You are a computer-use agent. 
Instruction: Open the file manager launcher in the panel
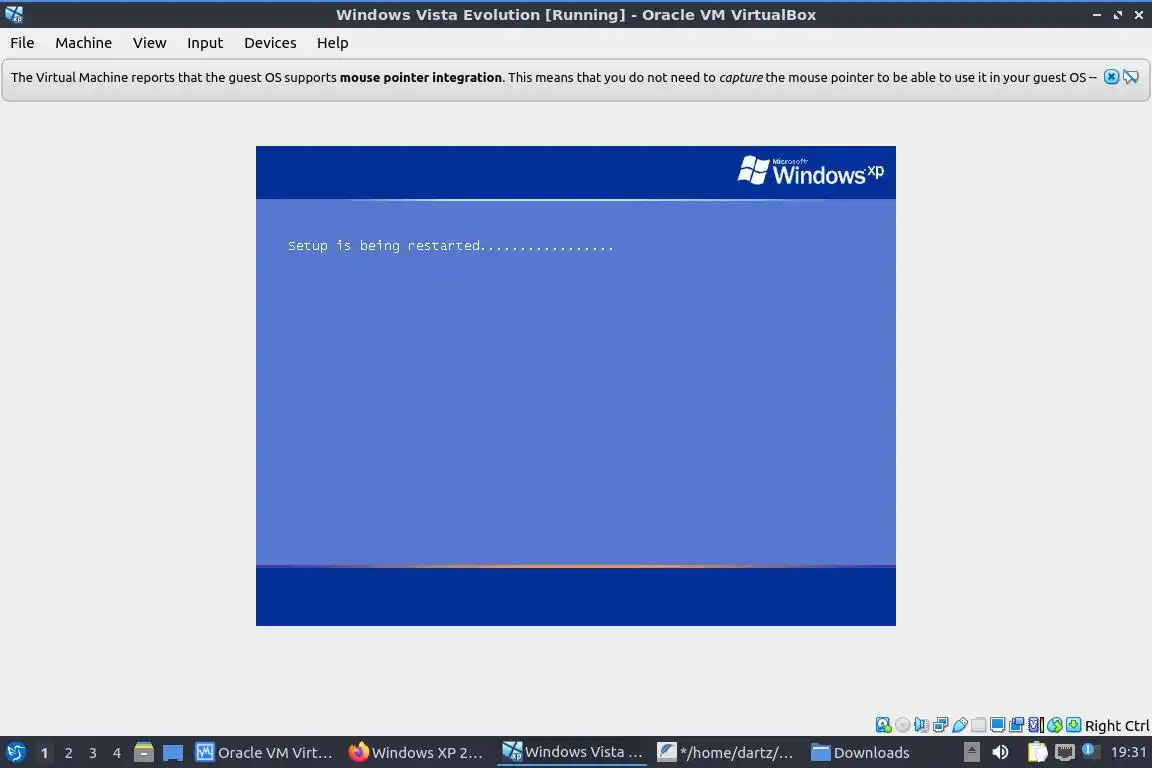point(144,752)
